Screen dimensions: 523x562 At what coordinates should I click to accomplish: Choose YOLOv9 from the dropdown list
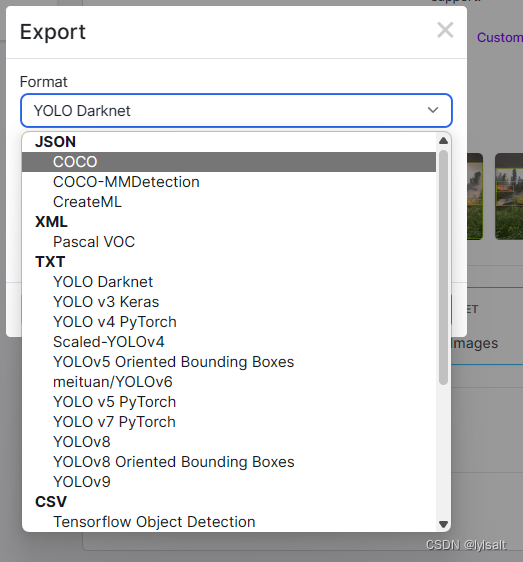(229, 482)
